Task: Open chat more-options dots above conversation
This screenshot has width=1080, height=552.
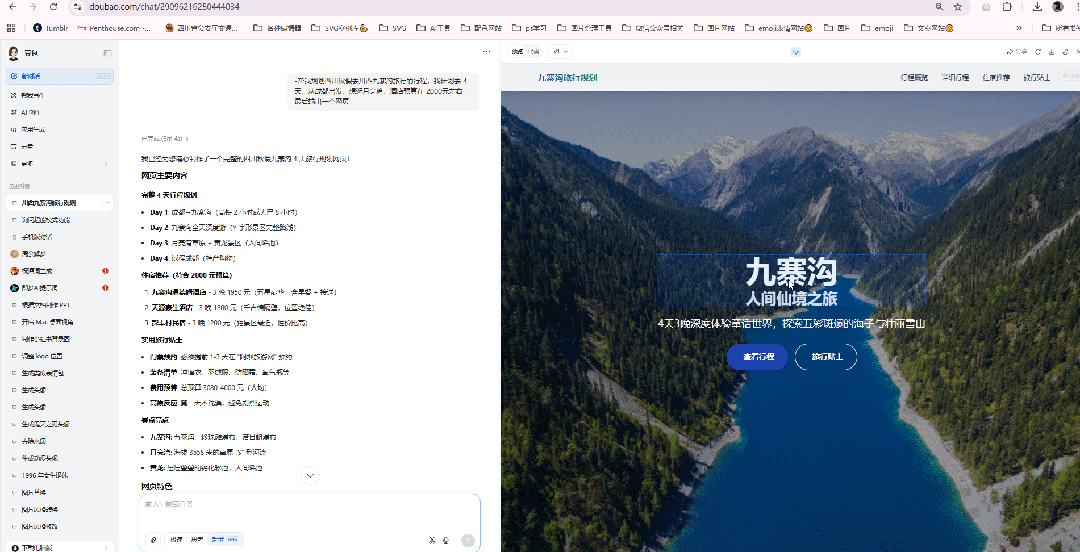Action: coord(487,52)
